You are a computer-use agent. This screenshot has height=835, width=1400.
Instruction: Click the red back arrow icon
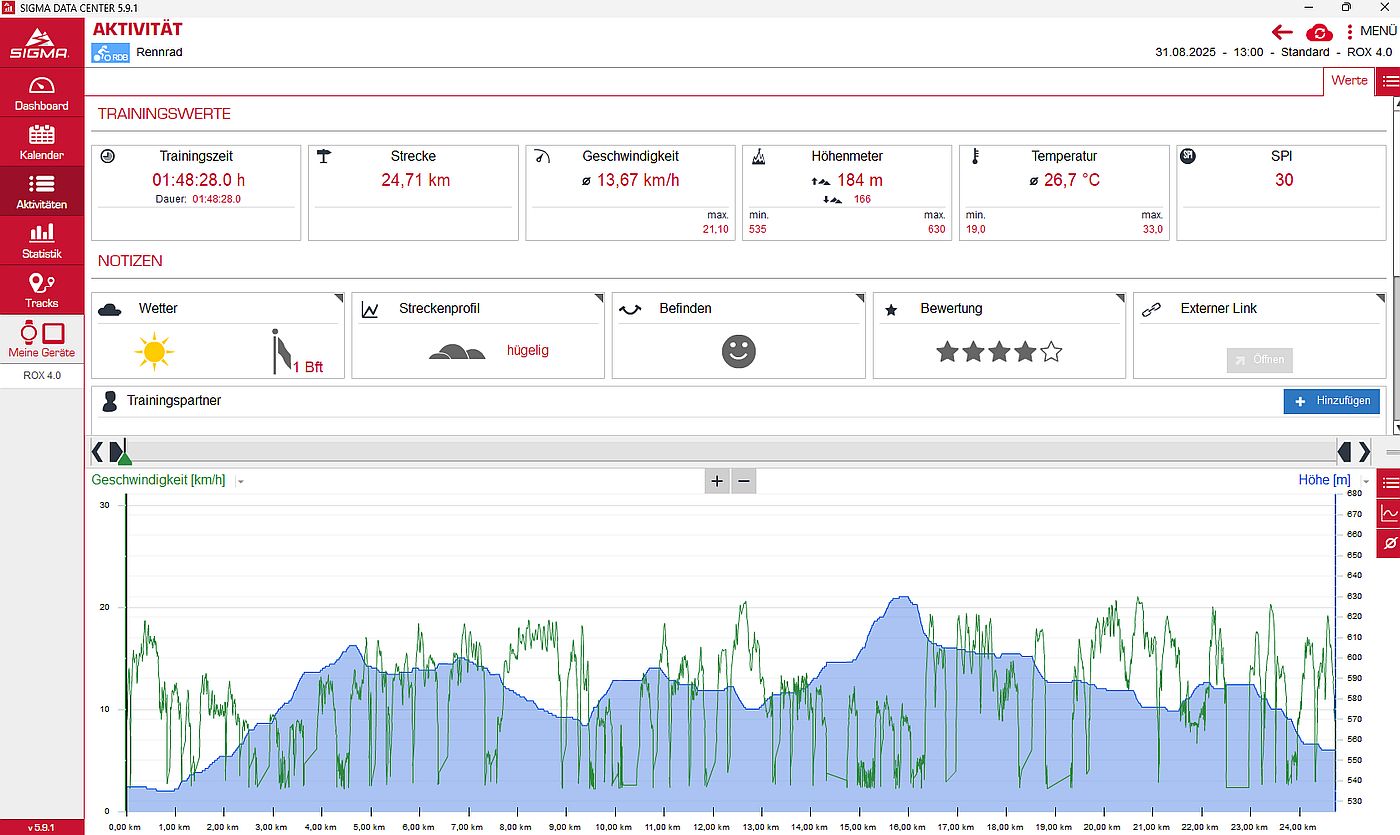[x=1282, y=32]
